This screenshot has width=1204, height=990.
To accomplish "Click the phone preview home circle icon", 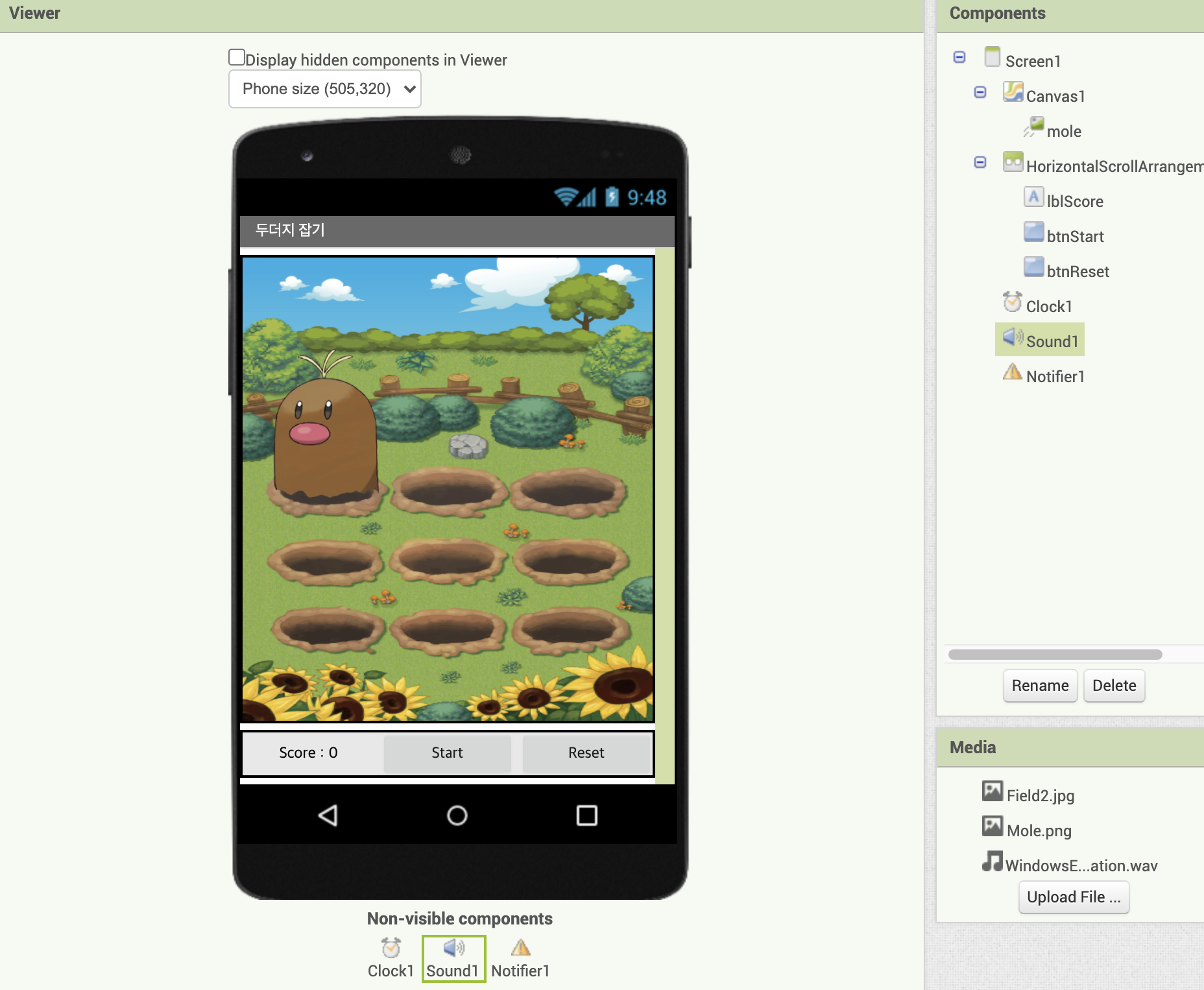I will click(x=457, y=815).
